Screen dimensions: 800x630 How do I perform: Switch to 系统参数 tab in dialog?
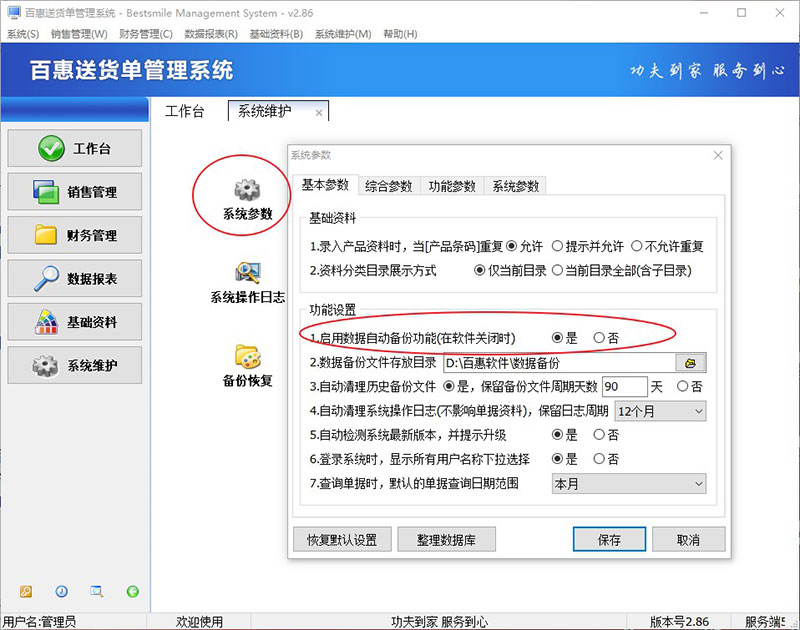[x=515, y=186]
